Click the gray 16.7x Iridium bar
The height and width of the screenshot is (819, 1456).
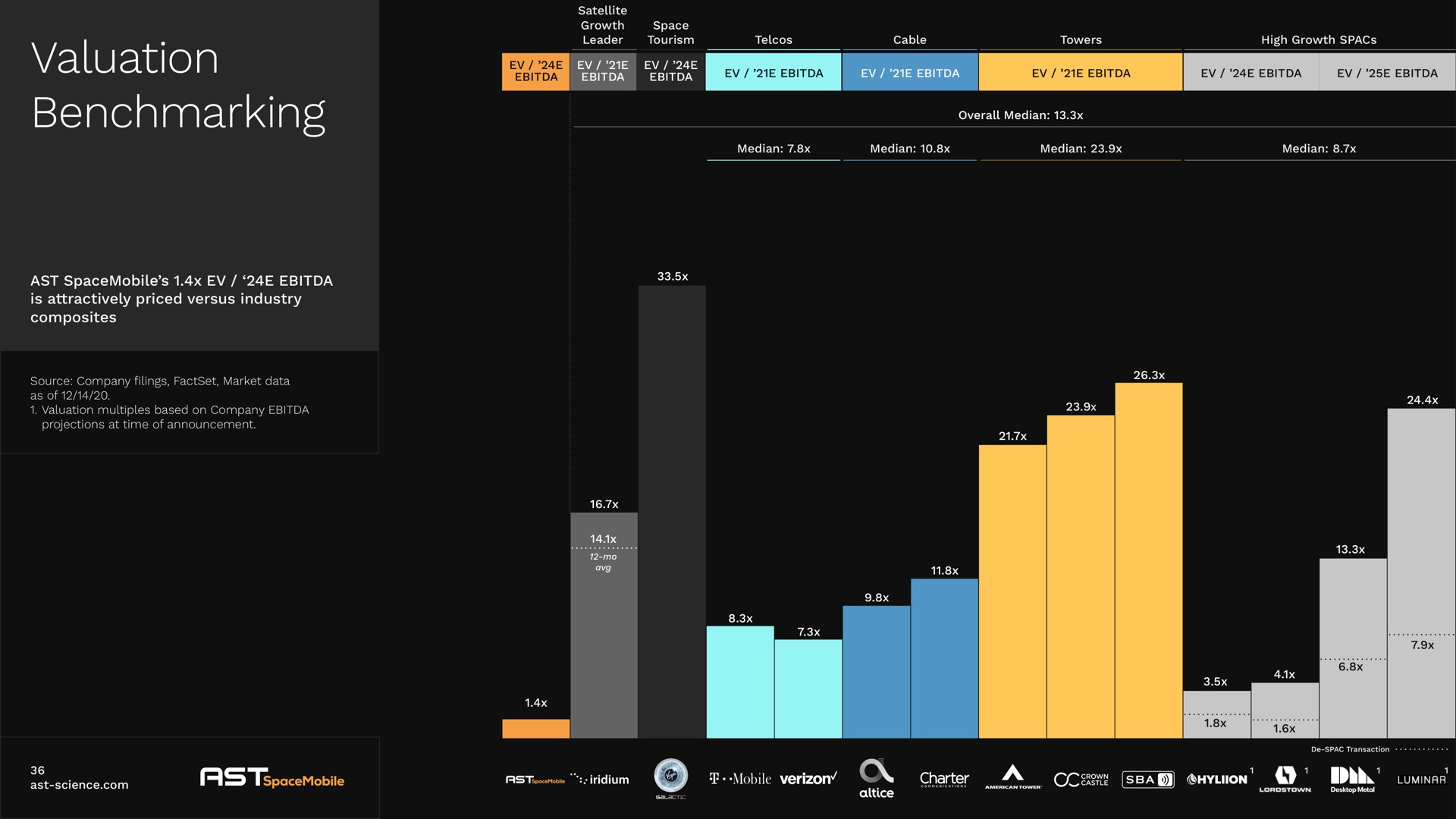point(604,626)
